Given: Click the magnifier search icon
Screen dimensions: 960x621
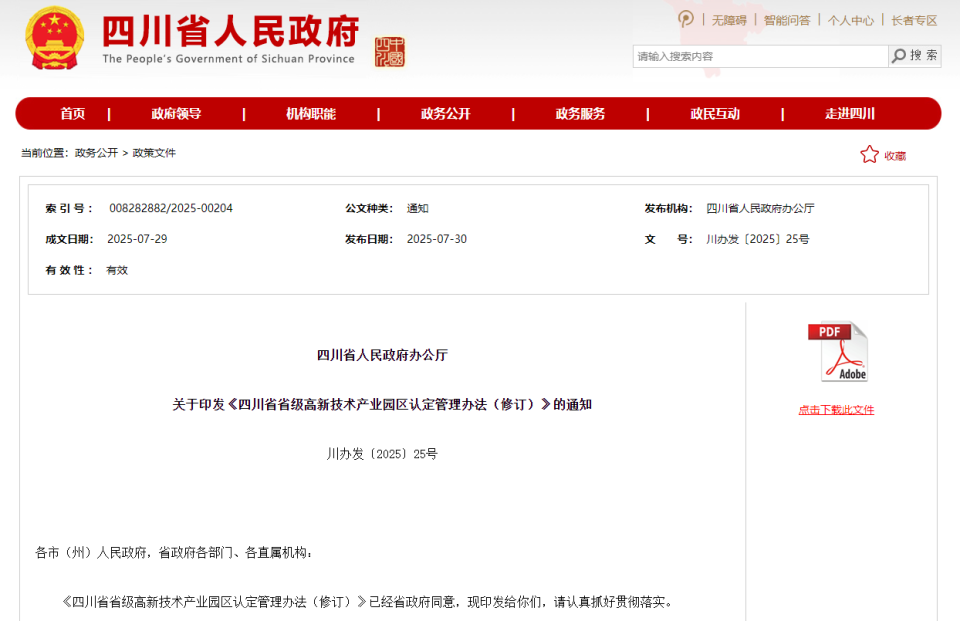Looking at the screenshot, I should (x=898, y=56).
